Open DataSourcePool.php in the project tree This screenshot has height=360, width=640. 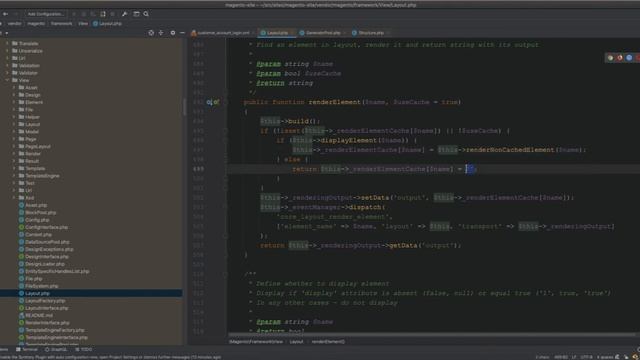point(44,242)
